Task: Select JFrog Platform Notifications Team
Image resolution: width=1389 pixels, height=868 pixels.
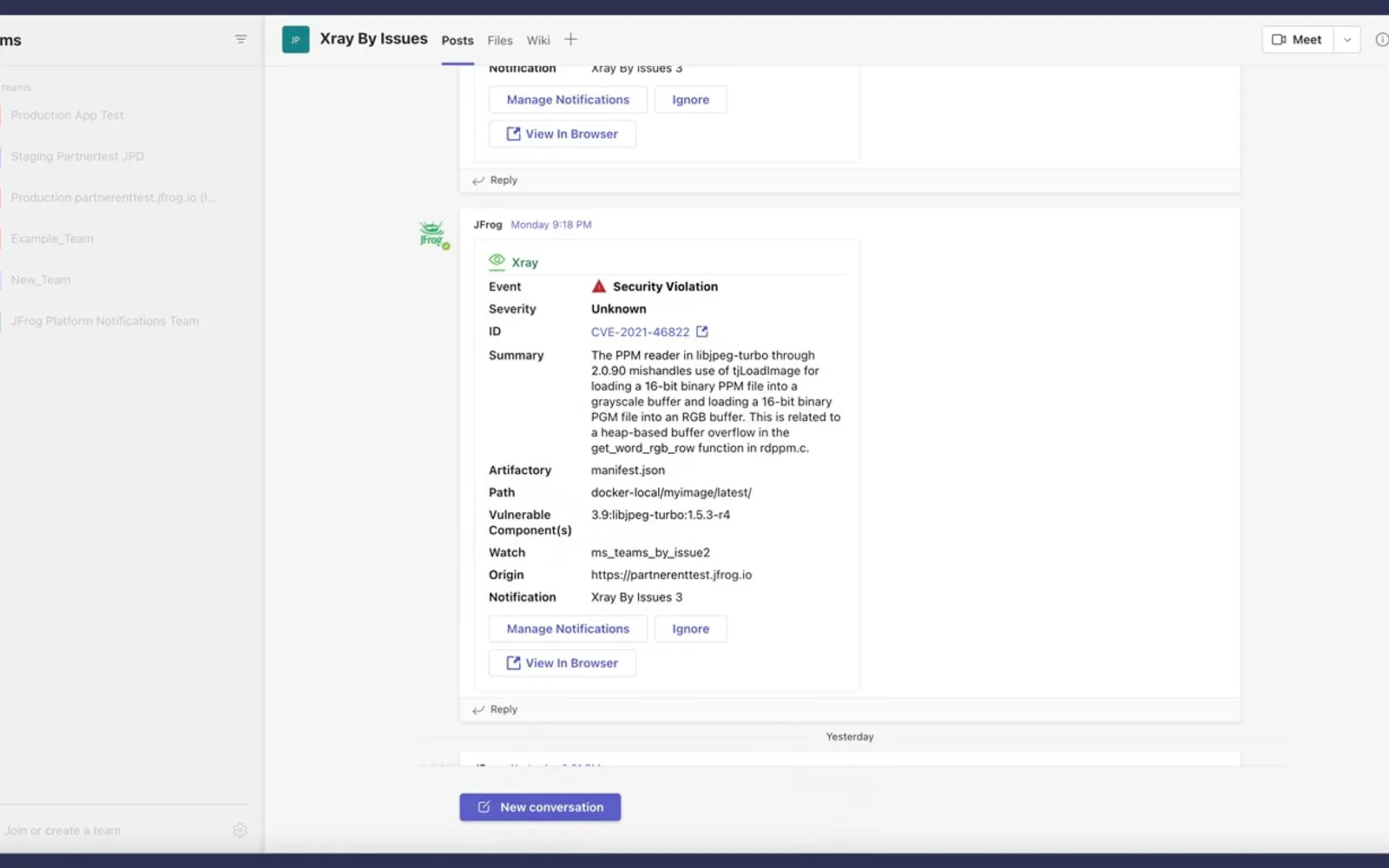Action: point(104,321)
